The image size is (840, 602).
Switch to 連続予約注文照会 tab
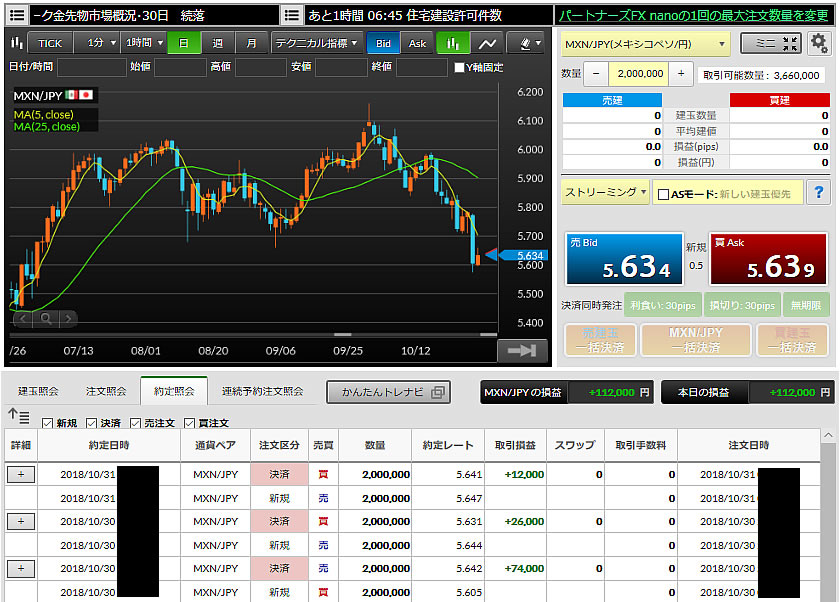[x=262, y=392]
